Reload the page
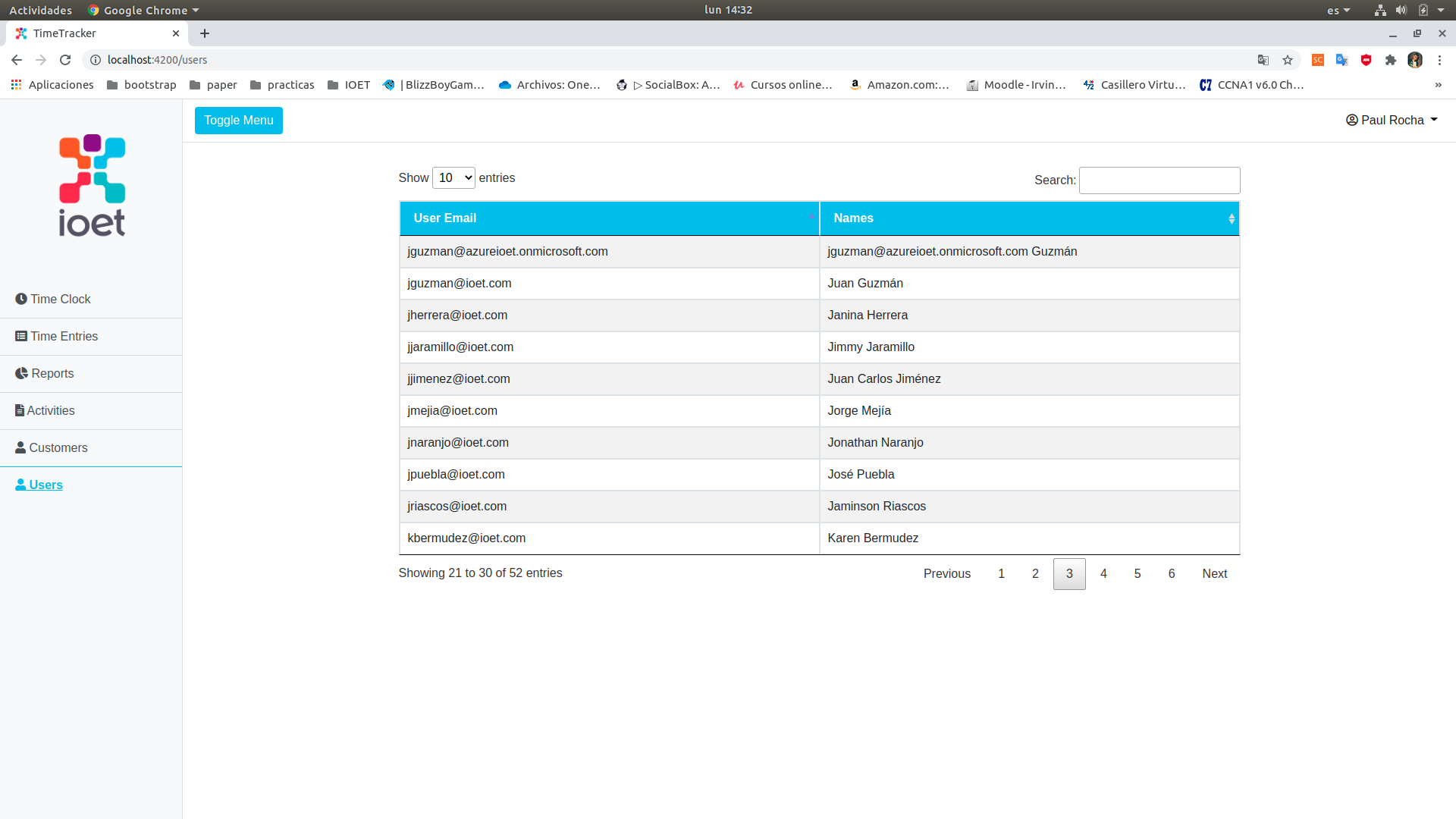 pos(65,60)
